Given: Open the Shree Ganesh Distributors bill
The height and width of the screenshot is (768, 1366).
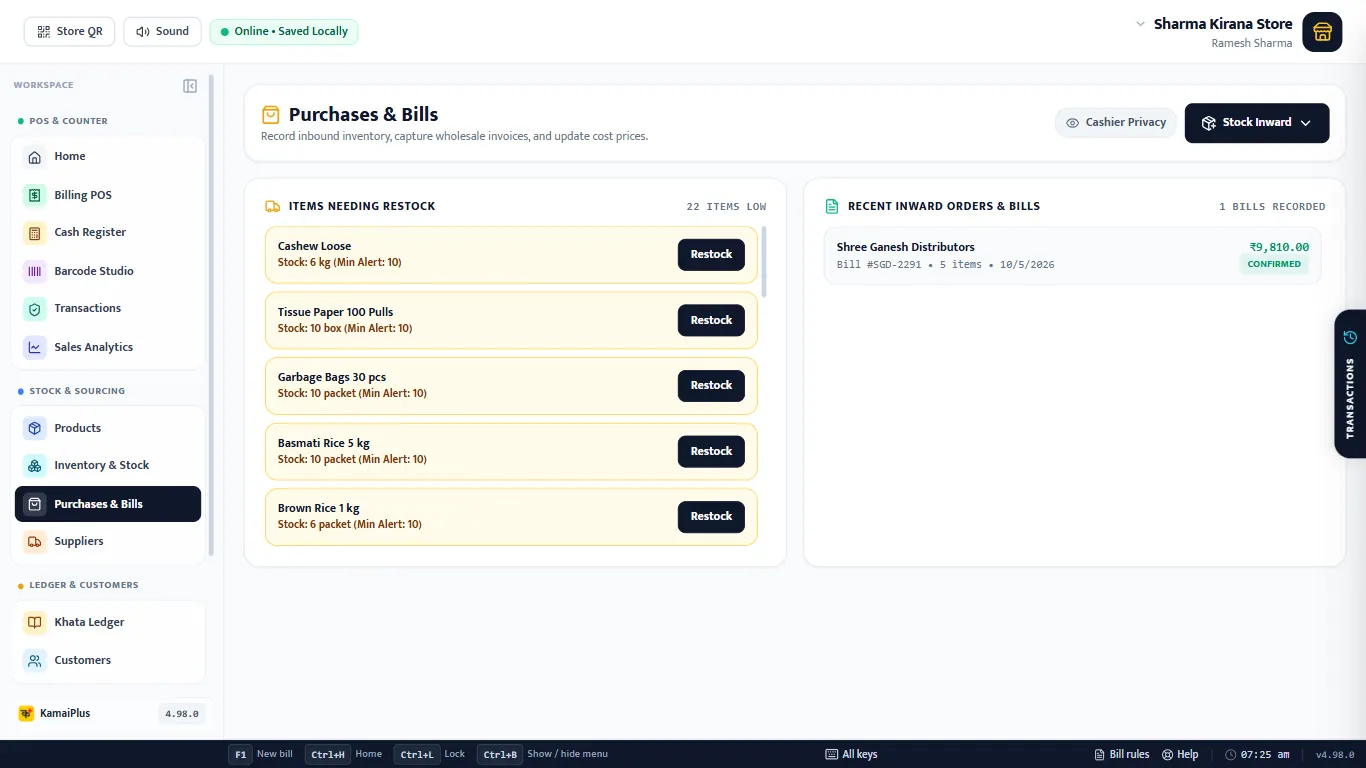Looking at the screenshot, I should coord(1072,255).
